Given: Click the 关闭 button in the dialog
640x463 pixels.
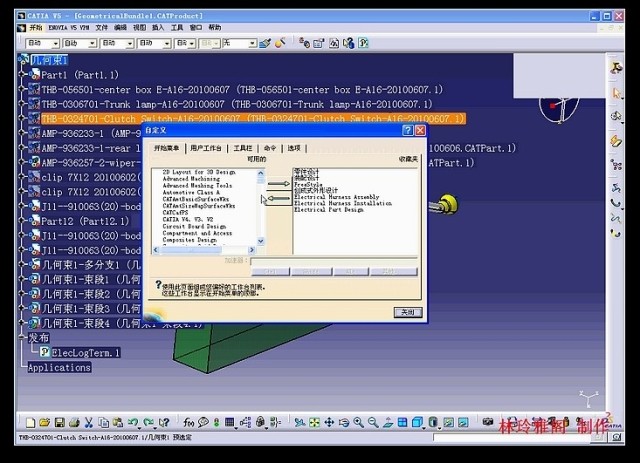Looking at the screenshot, I should (408, 312).
